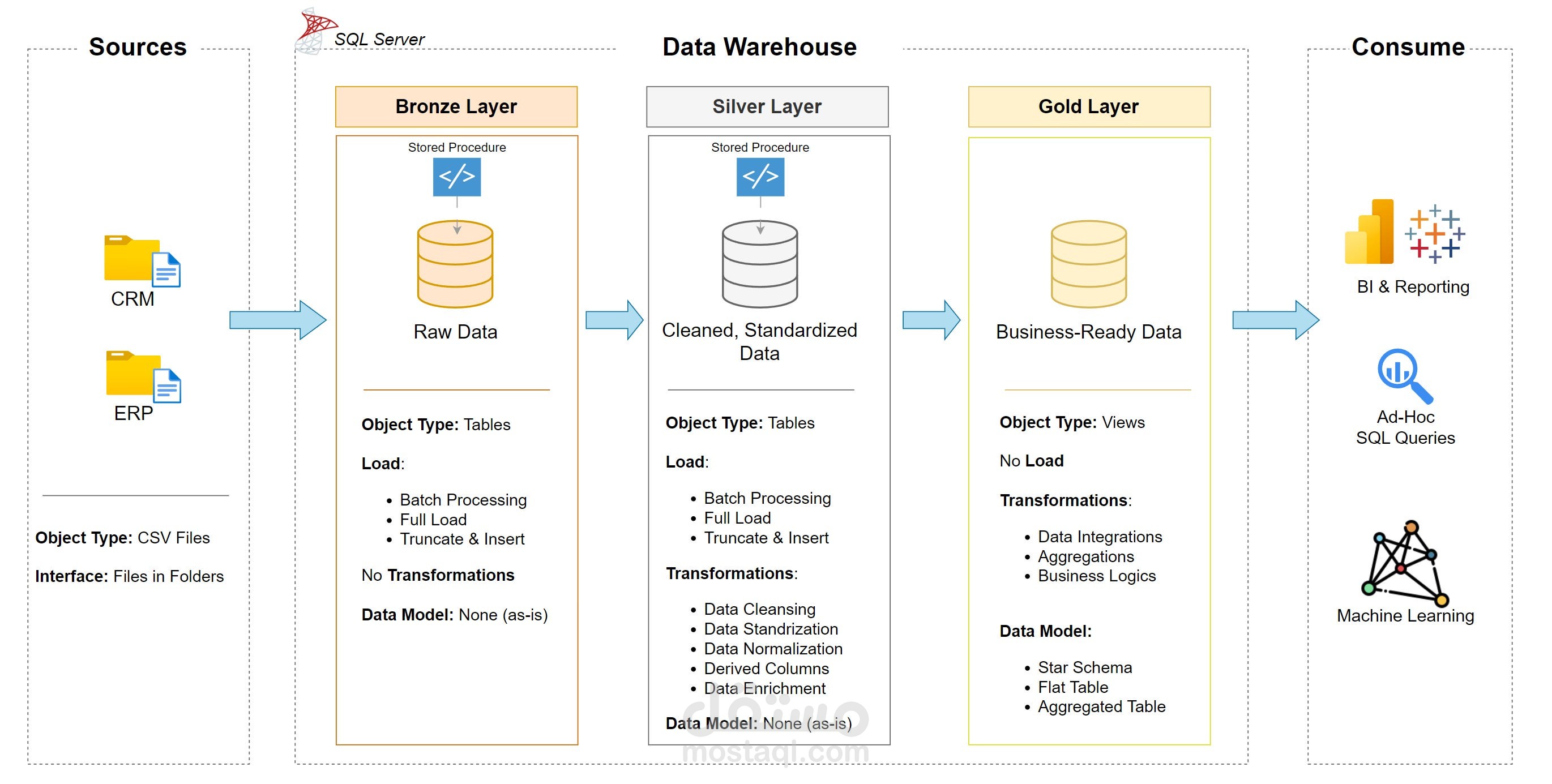The width and height of the screenshot is (1552, 784).
Task: Click the Consume section title
Action: [1408, 47]
